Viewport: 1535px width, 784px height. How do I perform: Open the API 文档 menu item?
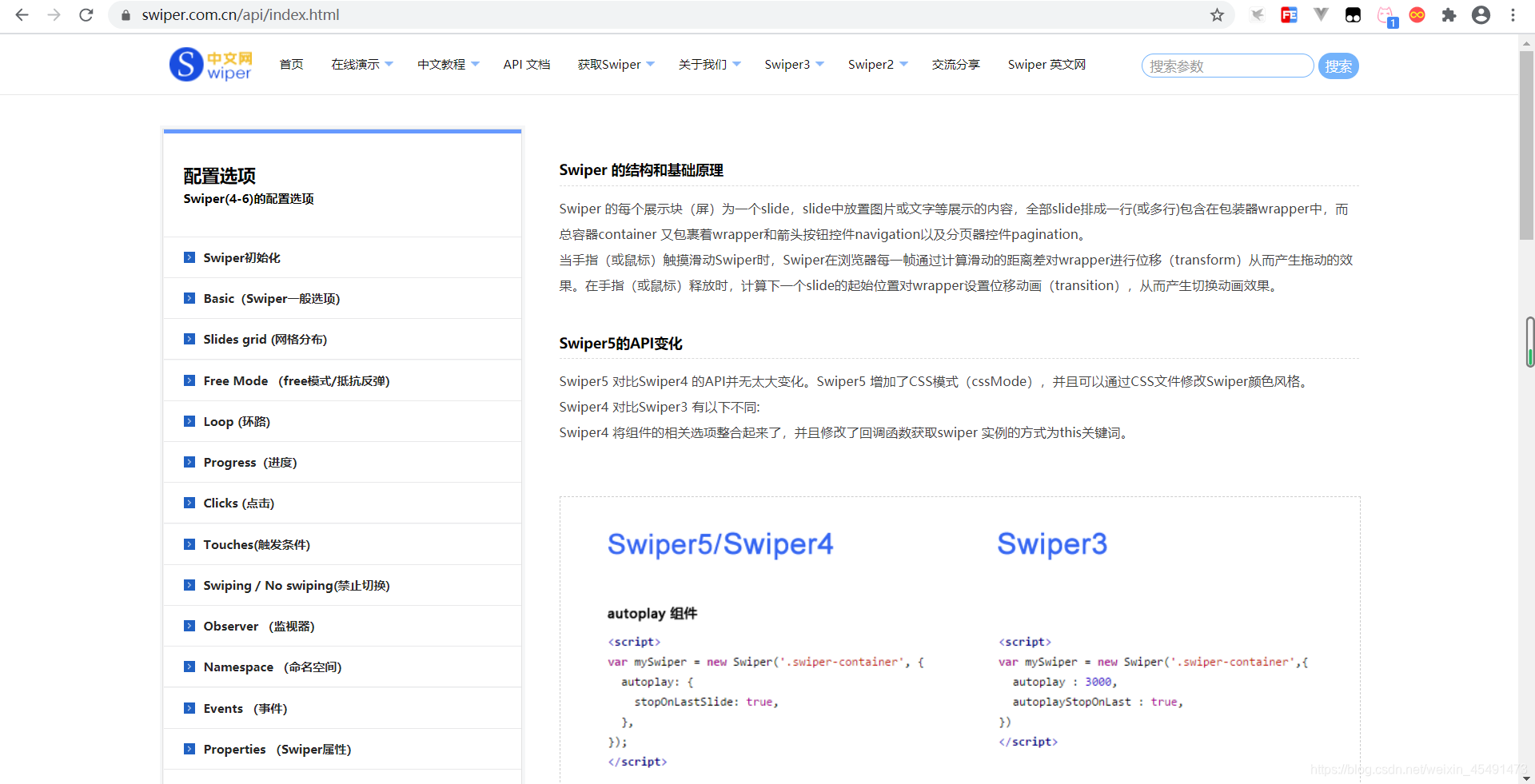(x=526, y=64)
